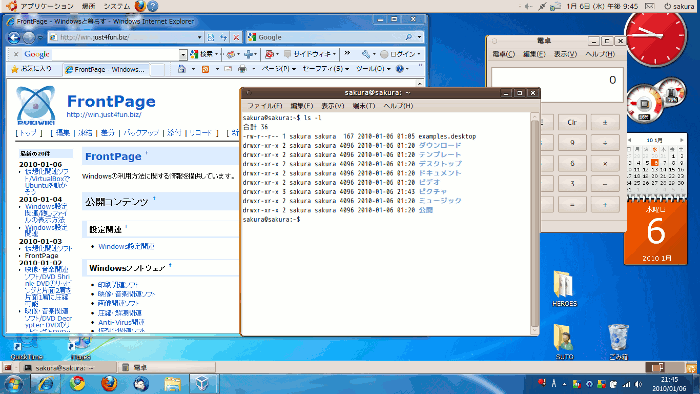Click the blue help icon in Ubuntu top panel
Screen dimensions: 700x394
(153, 6)
